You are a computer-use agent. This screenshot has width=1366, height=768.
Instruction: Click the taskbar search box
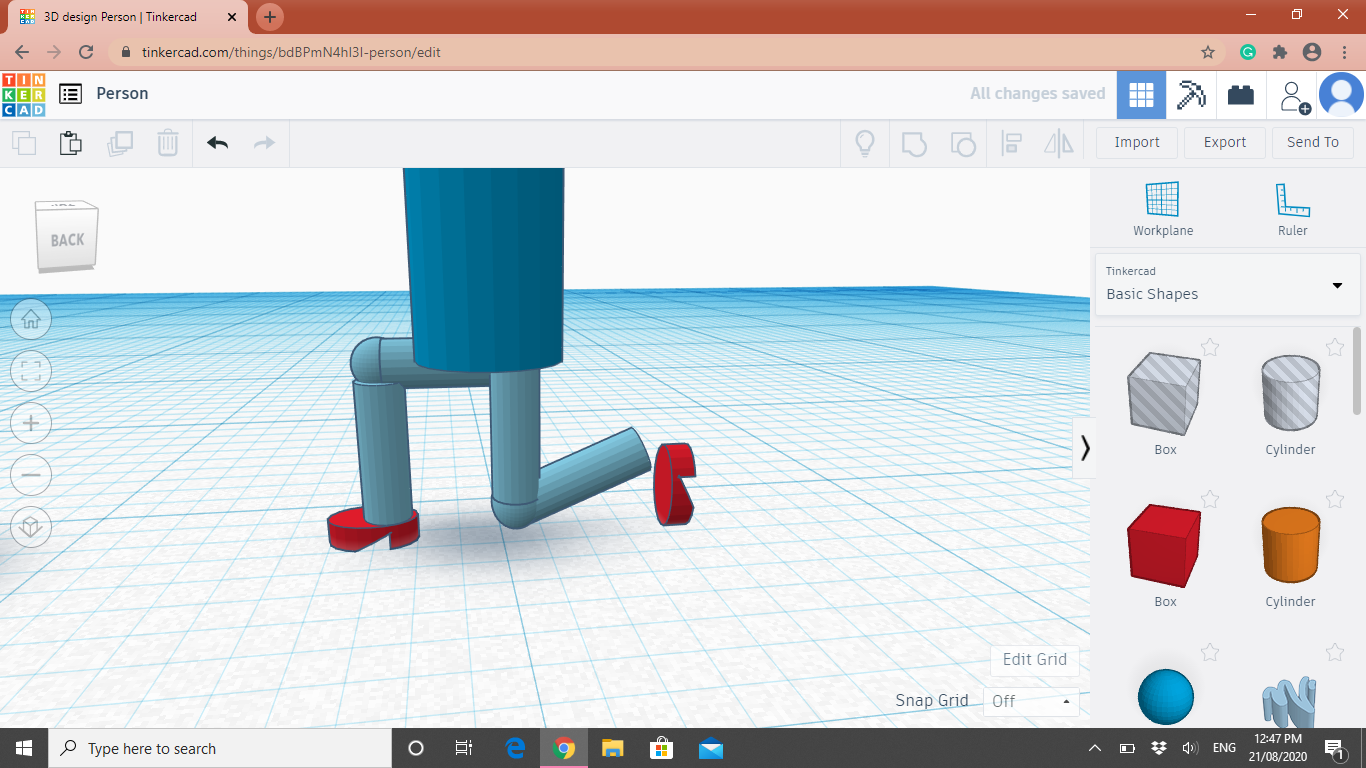point(220,748)
